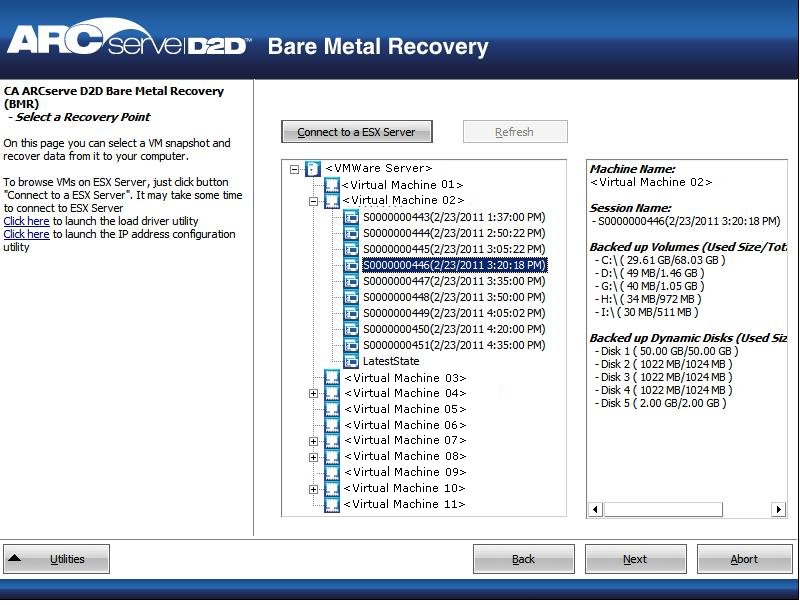The width and height of the screenshot is (800, 605).
Task: Select Virtual Machine 03 label
Action: 405,378
